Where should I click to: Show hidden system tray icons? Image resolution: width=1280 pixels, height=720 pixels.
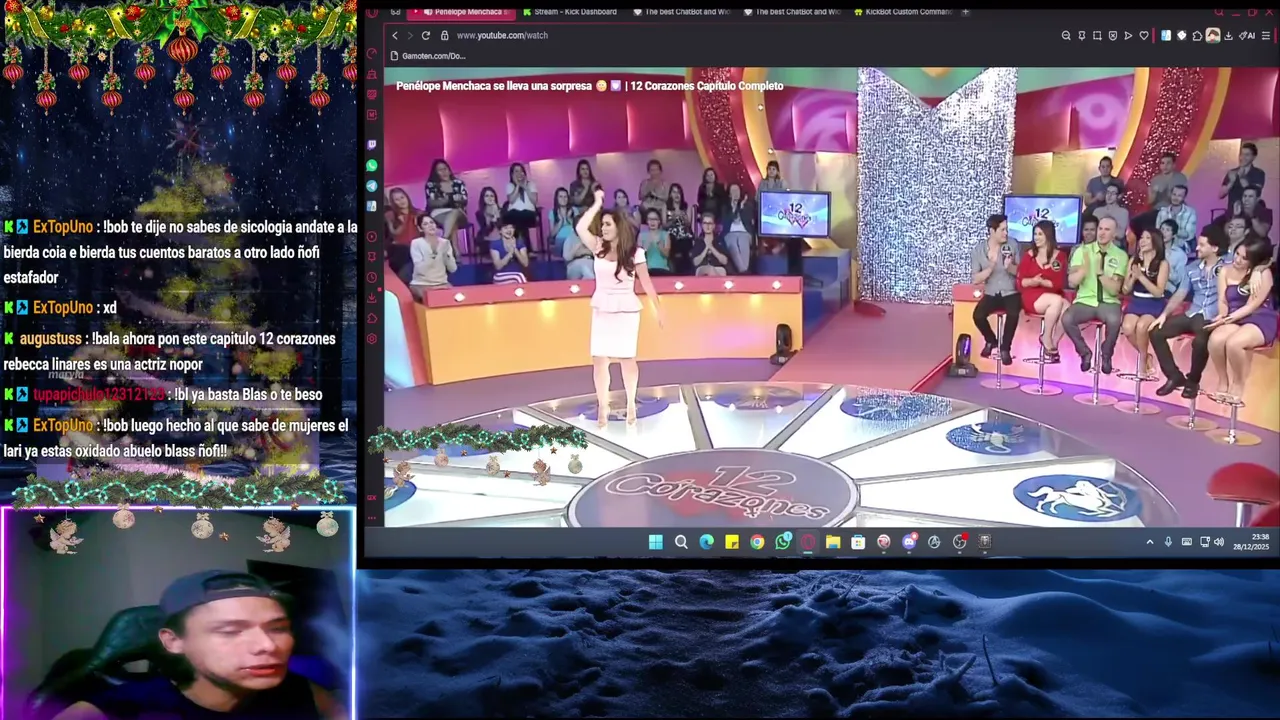point(1150,542)
